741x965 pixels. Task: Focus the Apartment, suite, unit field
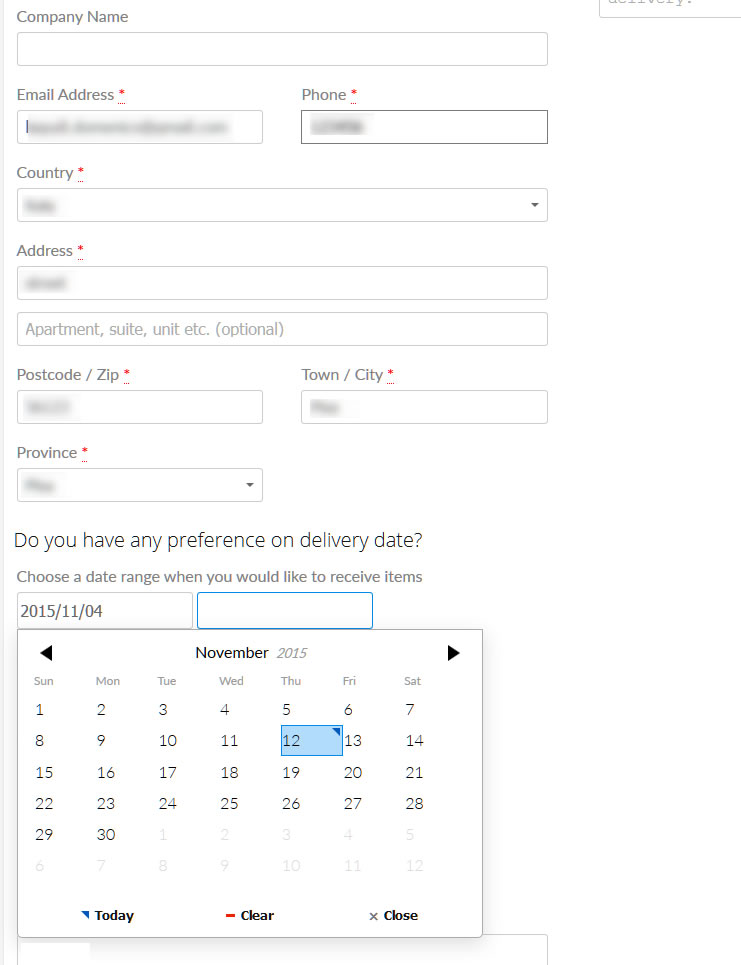point(282,329)
